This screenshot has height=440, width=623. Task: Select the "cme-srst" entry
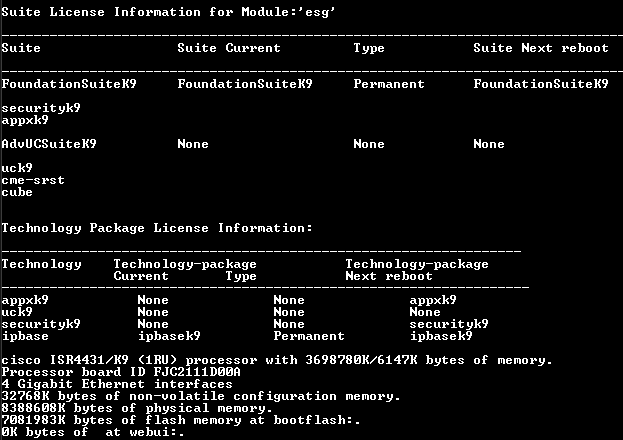pyautogui.click(x=33, y=180)
